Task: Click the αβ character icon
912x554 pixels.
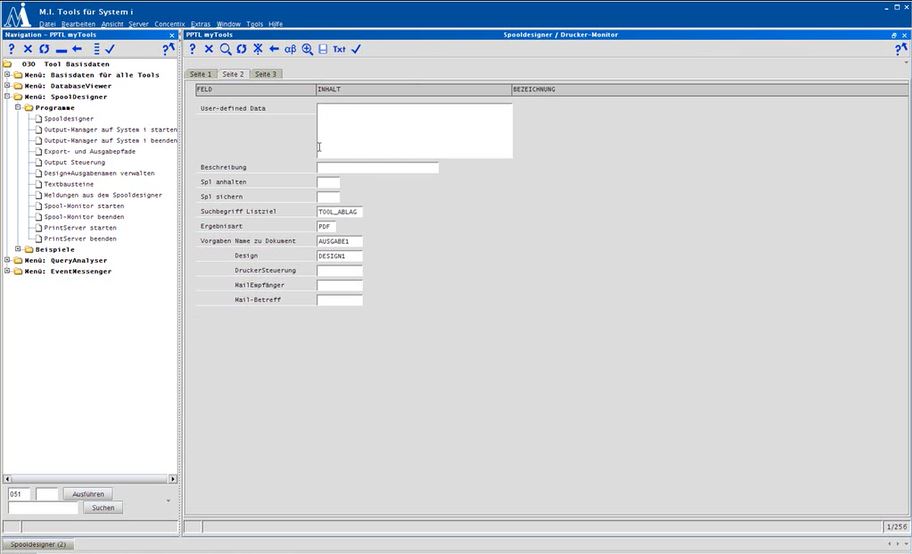Action: [291, 49]
